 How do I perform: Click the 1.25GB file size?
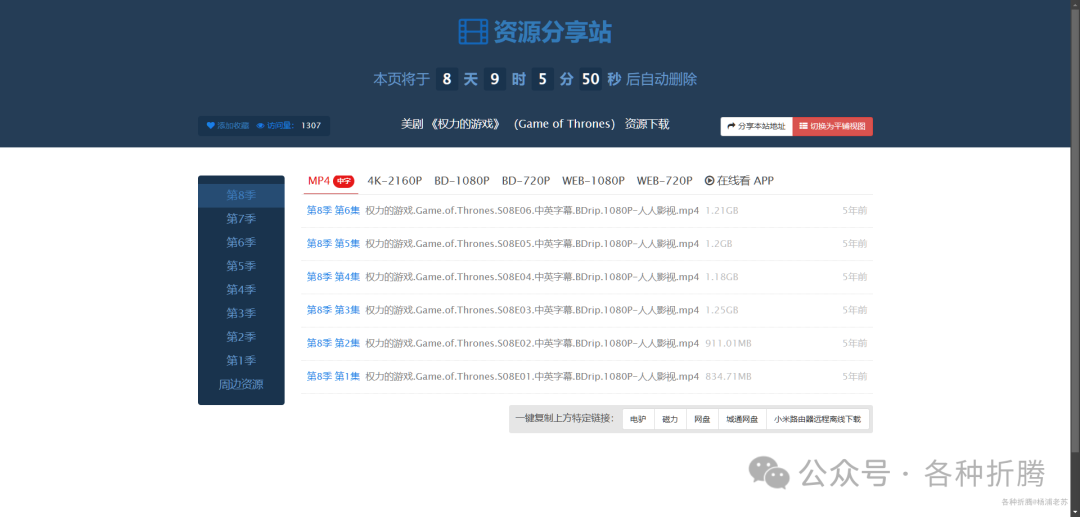coord(722,310)
